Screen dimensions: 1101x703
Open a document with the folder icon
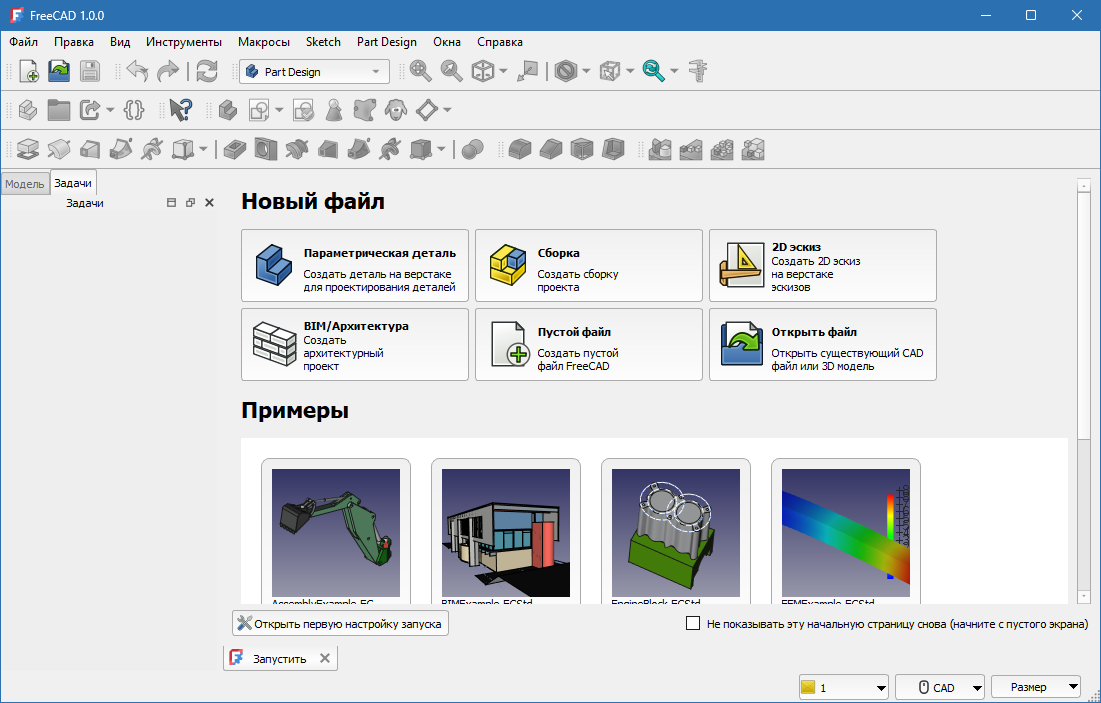point(59,71)
